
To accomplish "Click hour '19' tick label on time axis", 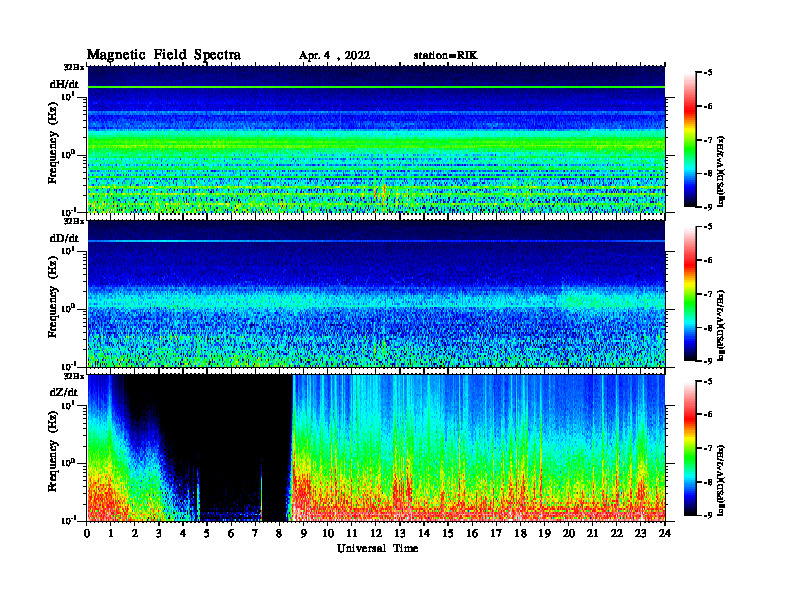I will coord(544,533).
